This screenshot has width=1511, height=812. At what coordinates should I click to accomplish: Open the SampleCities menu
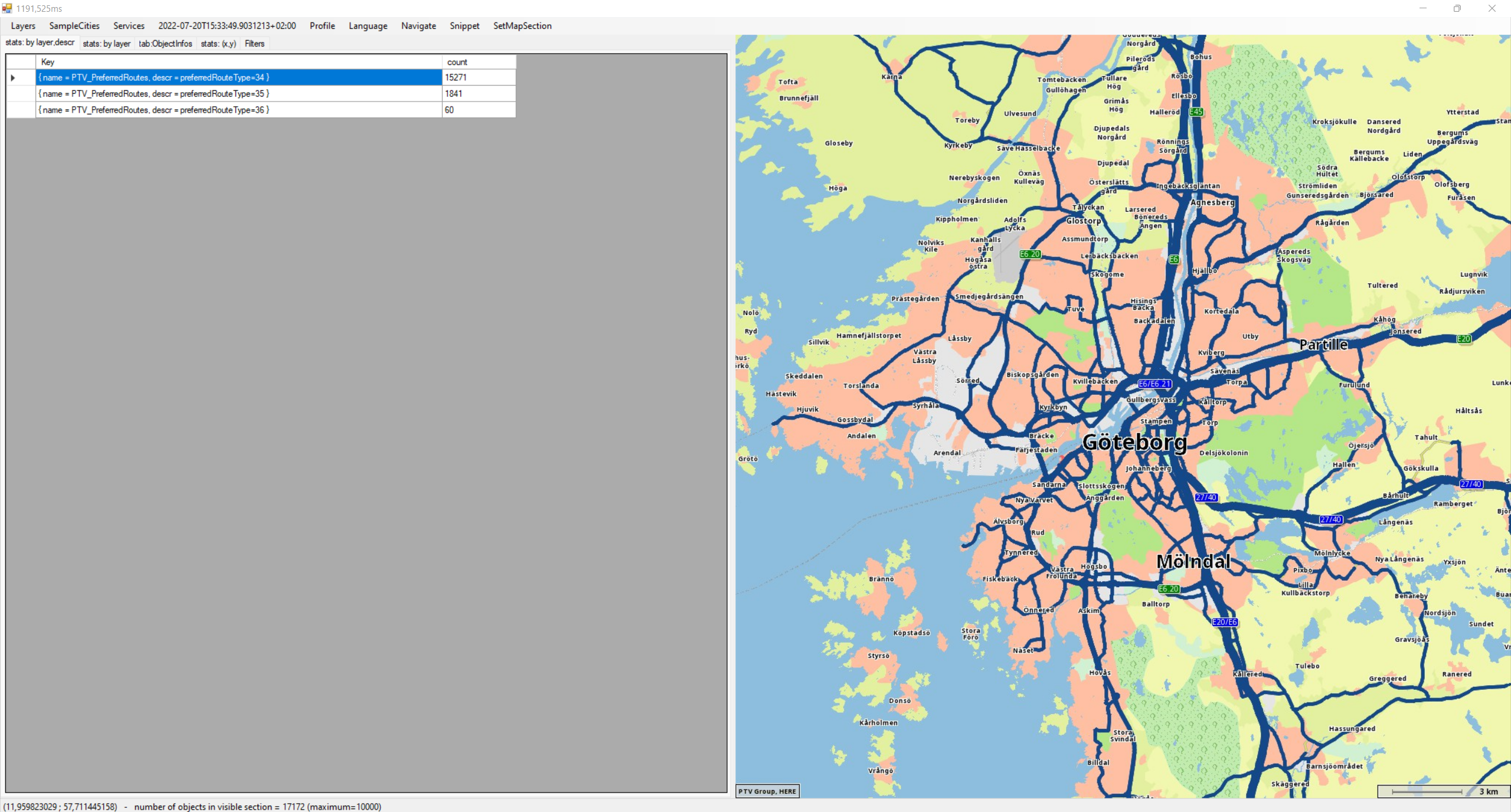click(x=74, y=26)
